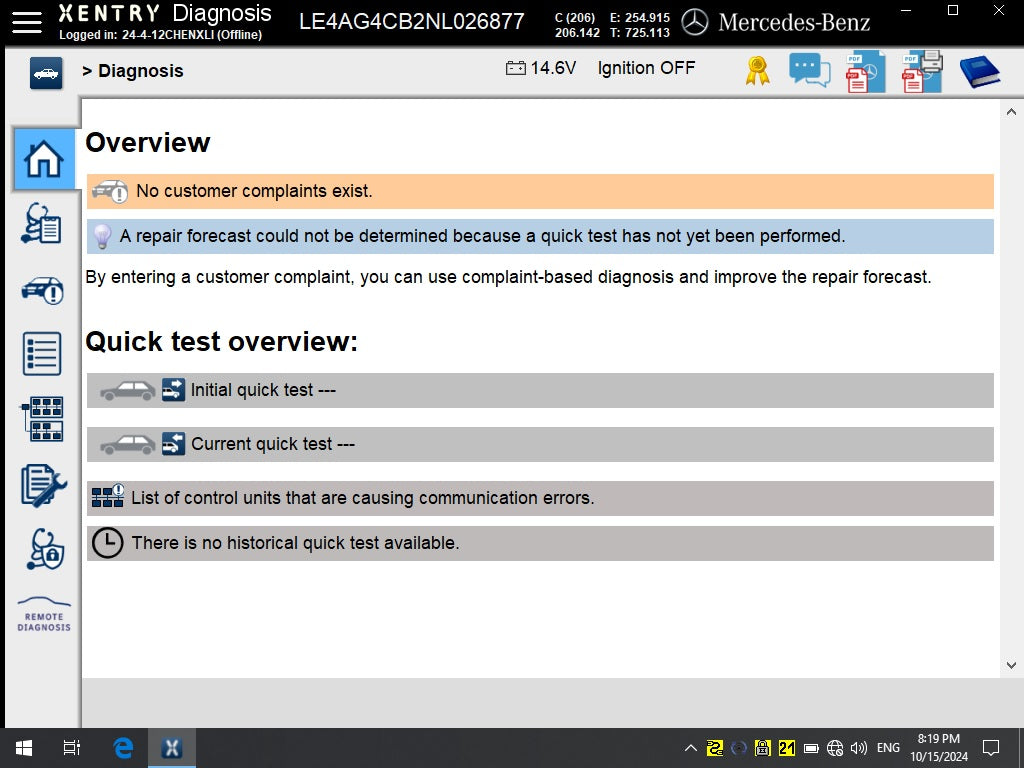Select the car warning sidebar icon

click(43, 290)
